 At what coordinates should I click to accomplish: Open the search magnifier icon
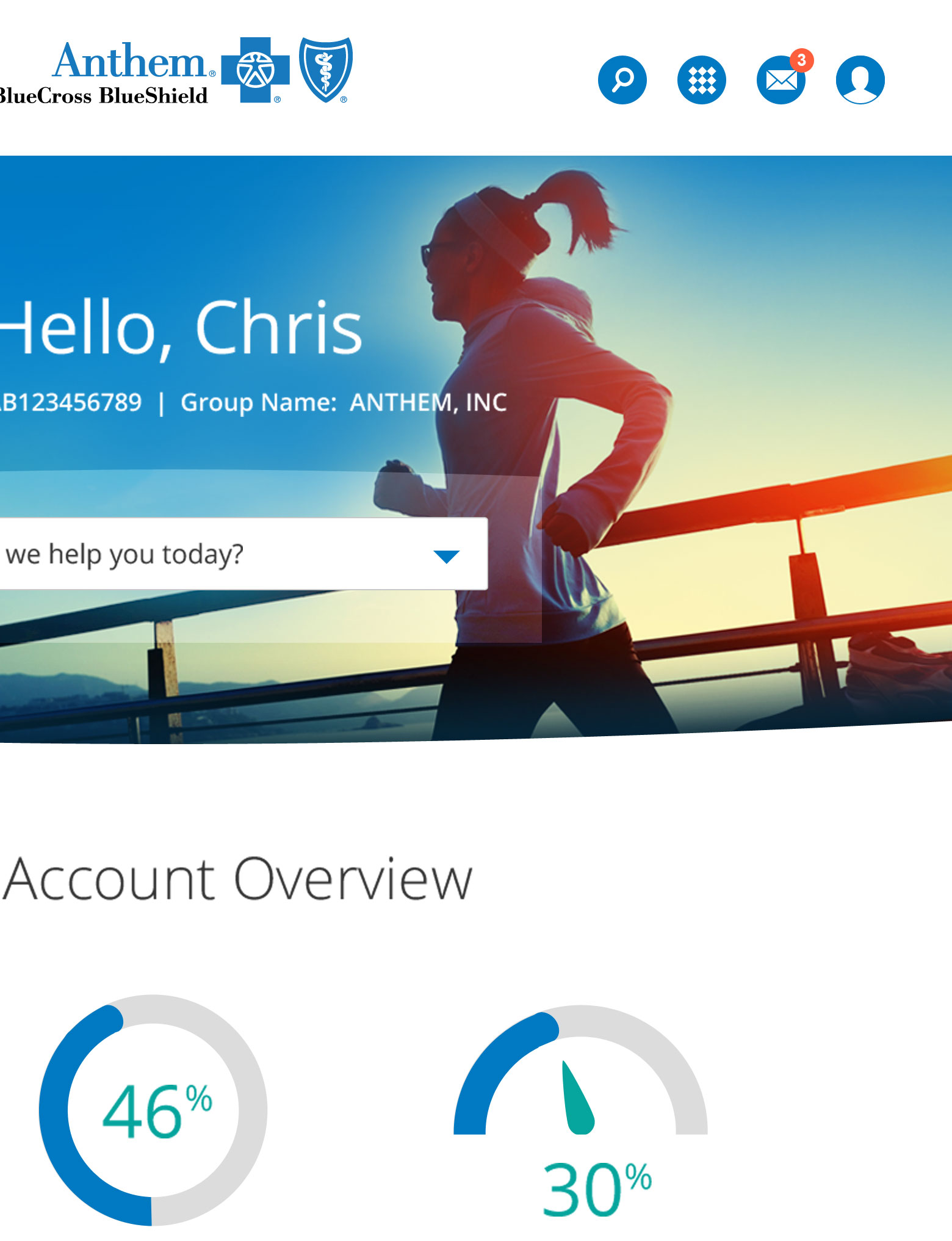tap(622, 80)
